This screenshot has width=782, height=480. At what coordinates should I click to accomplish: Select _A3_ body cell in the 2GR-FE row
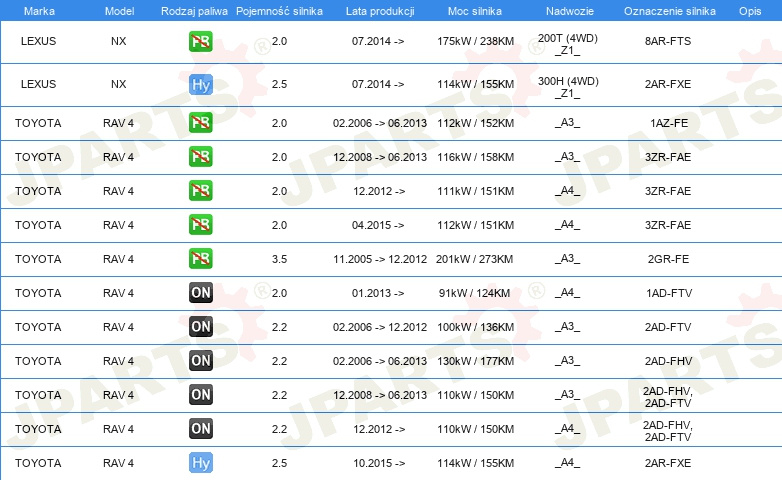pos(568,259)
